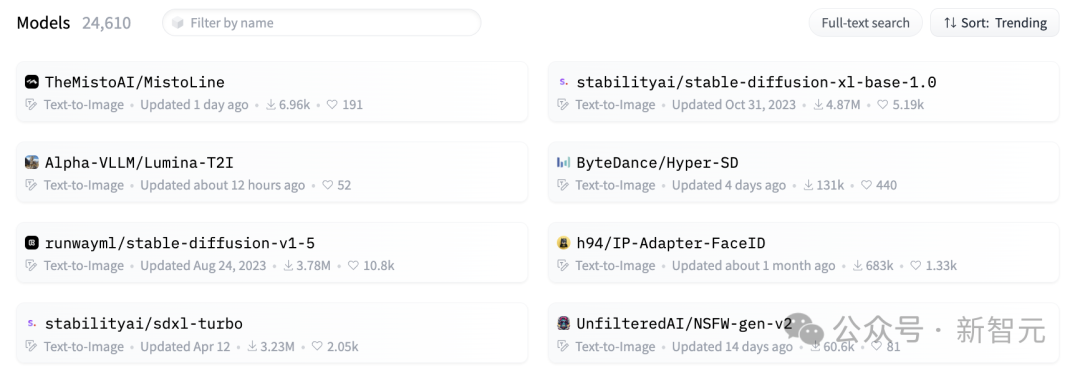The image size is (1080, 373).
Task: Click the Text-to-Image icon under NSFW-gen-v2
Action: [x=563, y=346]
